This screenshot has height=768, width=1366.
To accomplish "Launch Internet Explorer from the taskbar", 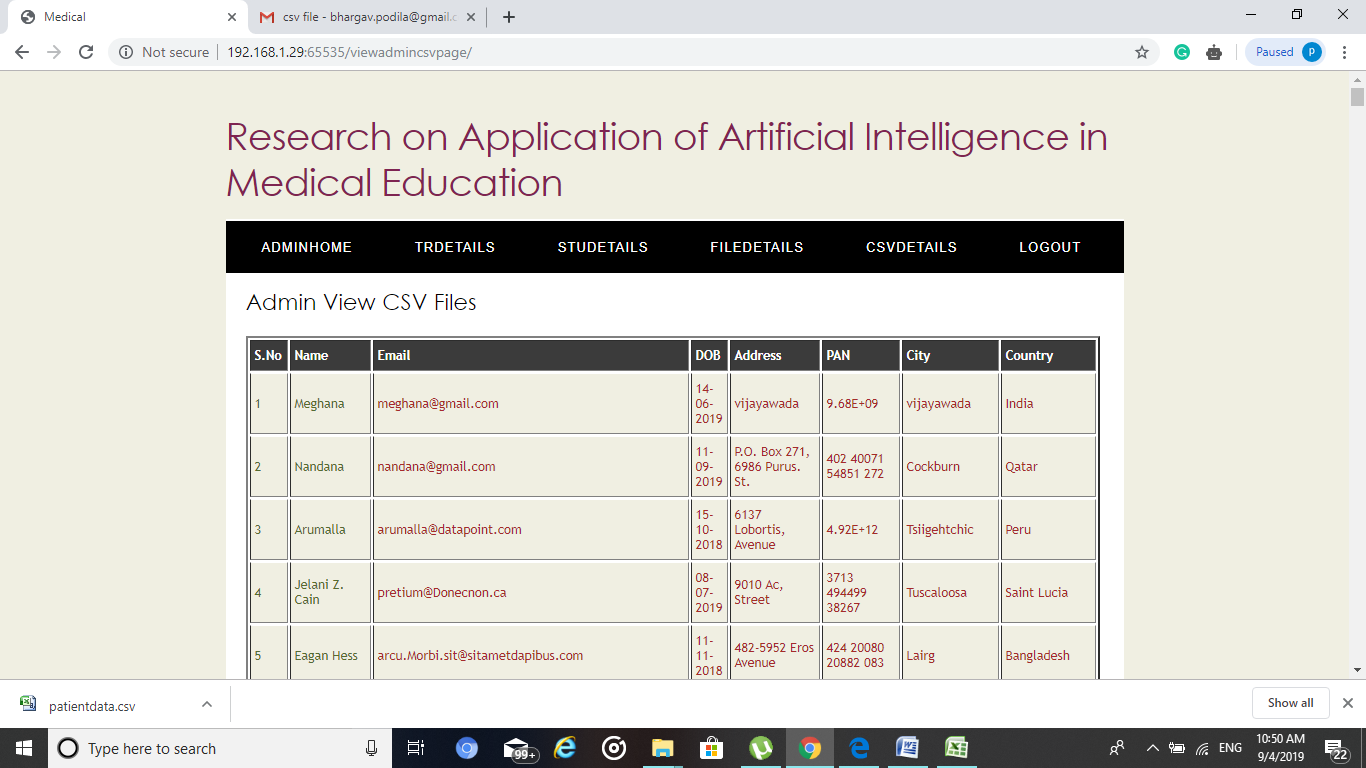I will (x=566, y=748).
